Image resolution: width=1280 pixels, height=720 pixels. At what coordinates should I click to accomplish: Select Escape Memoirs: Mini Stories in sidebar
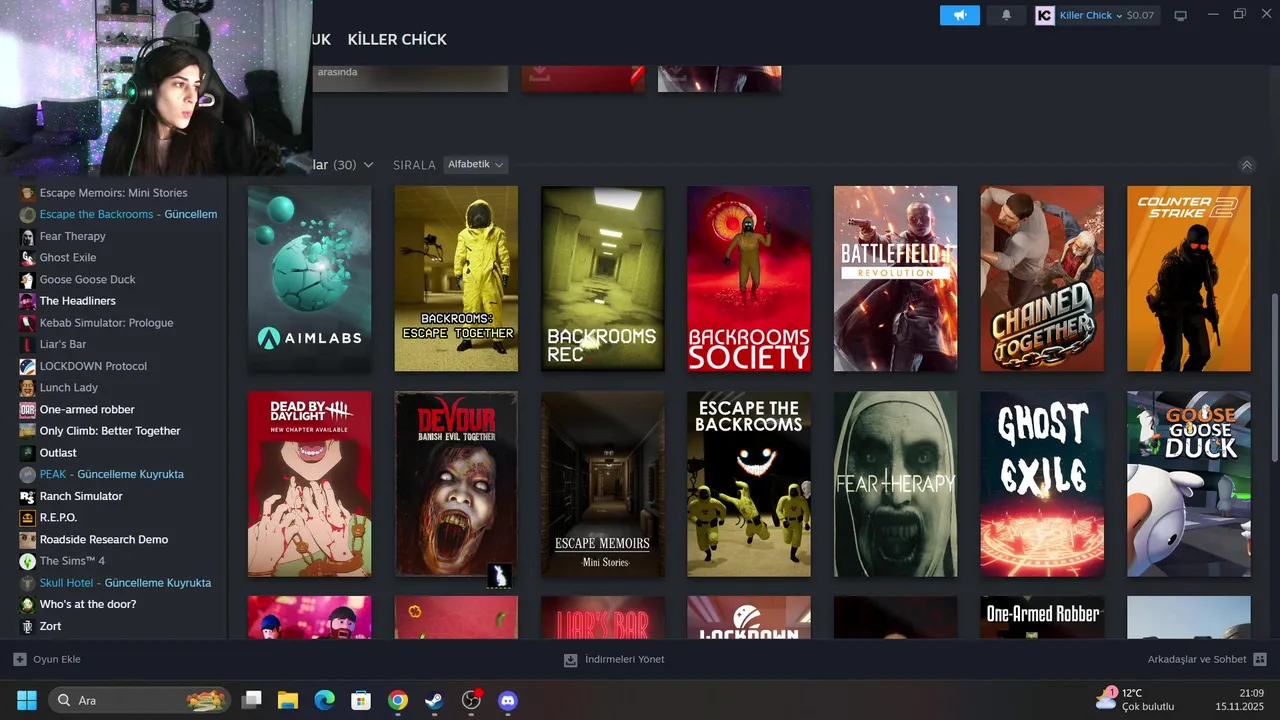[113, 193]
